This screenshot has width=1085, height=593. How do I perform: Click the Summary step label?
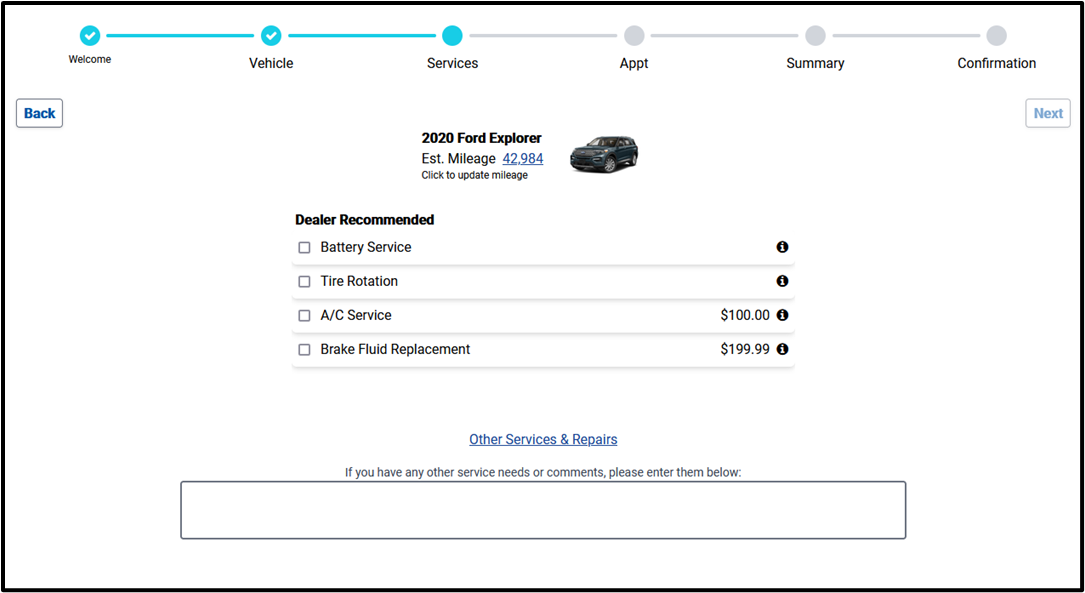[x=815, y=63]
